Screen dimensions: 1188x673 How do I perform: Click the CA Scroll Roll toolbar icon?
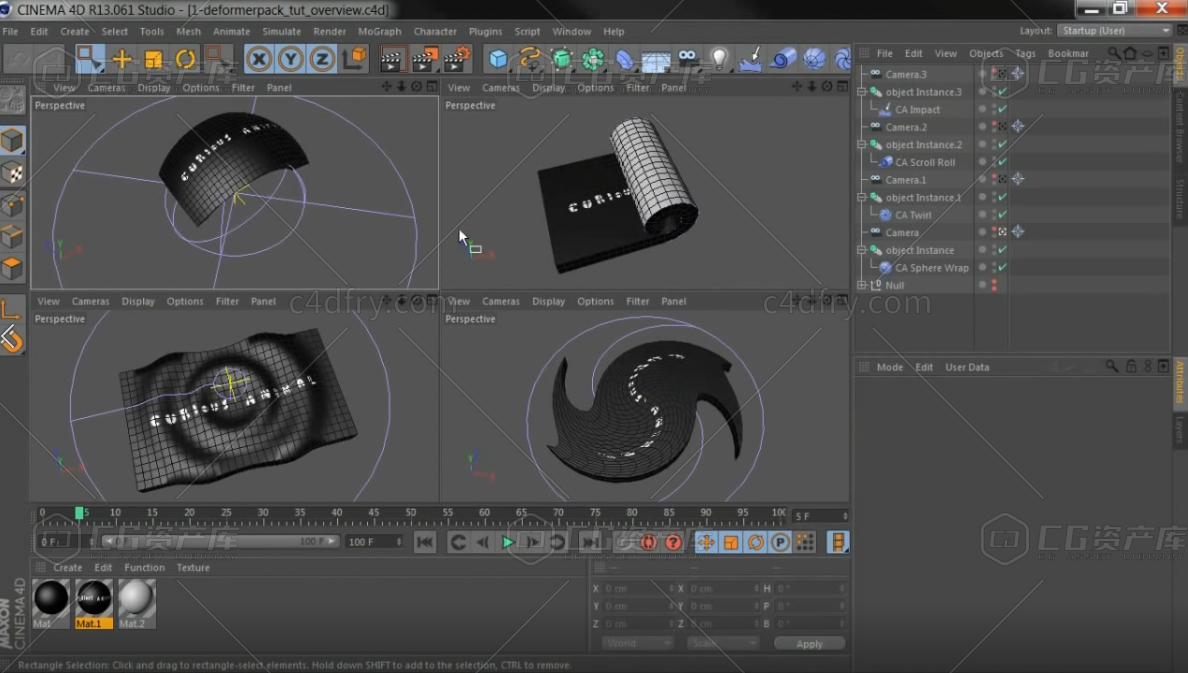click(783, 58)
